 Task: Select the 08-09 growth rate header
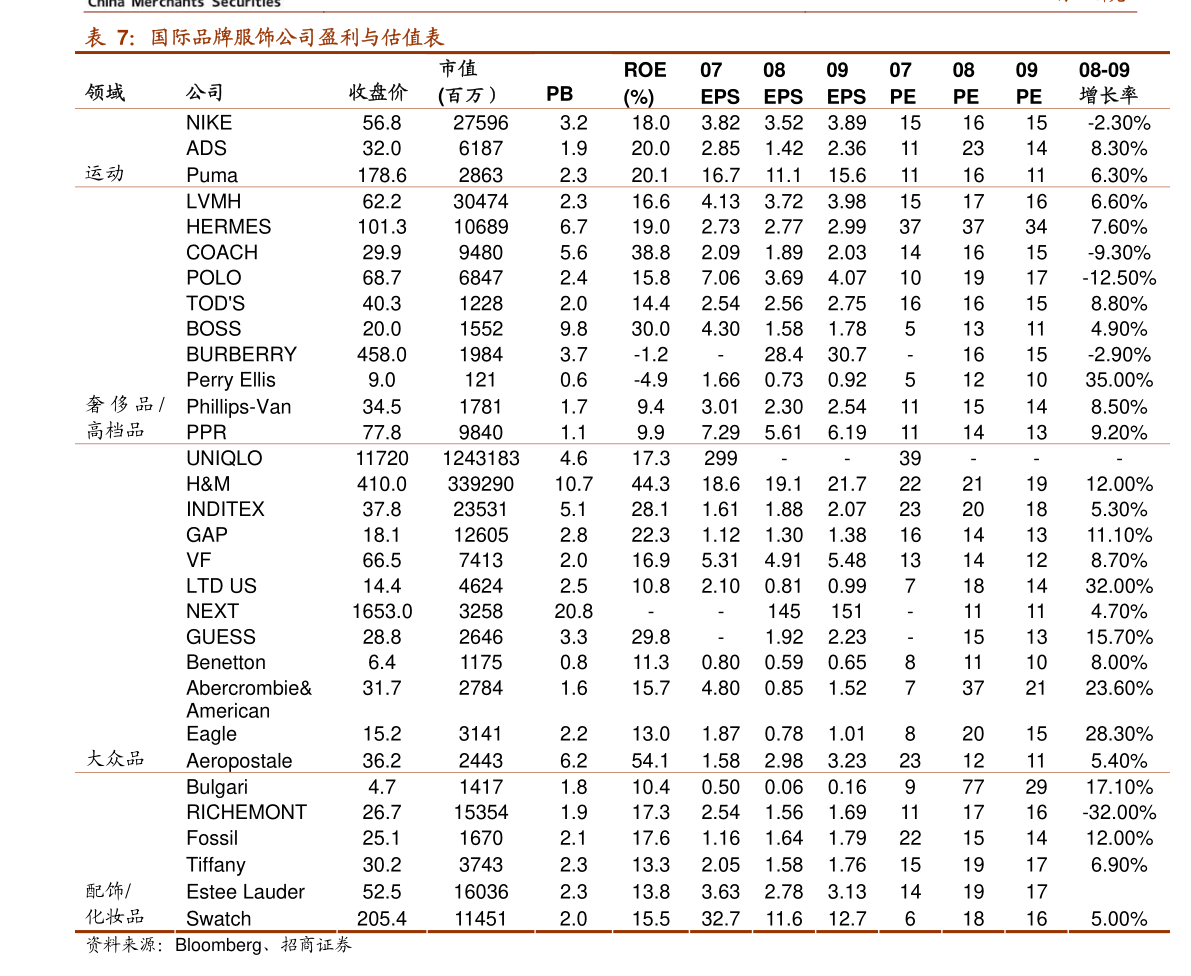[1107, 83]
